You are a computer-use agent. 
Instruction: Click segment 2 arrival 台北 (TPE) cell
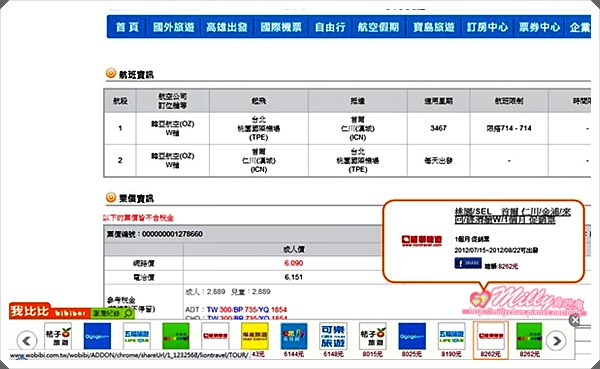point(358,161)
